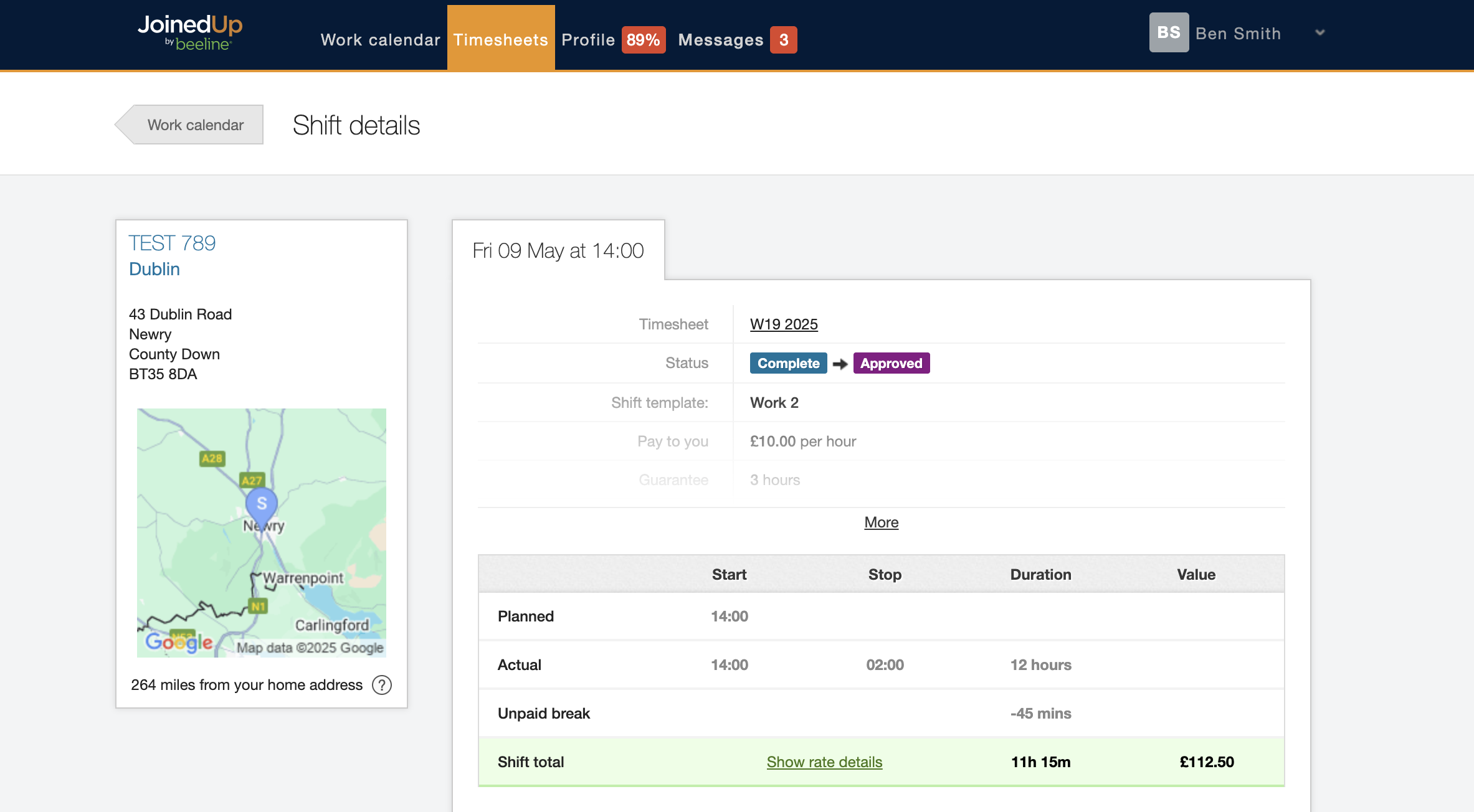Click the Dublin location link
This screenshot has width=1474, height=812.
coord(155,269)
